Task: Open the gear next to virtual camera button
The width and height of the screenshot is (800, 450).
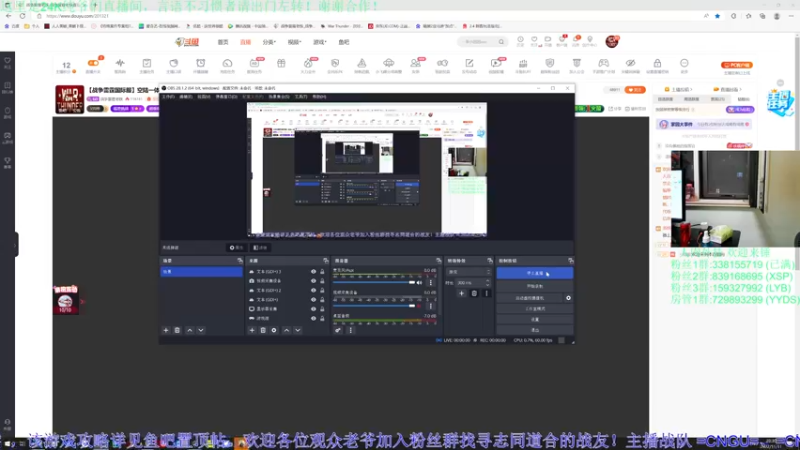Action: 569,298
